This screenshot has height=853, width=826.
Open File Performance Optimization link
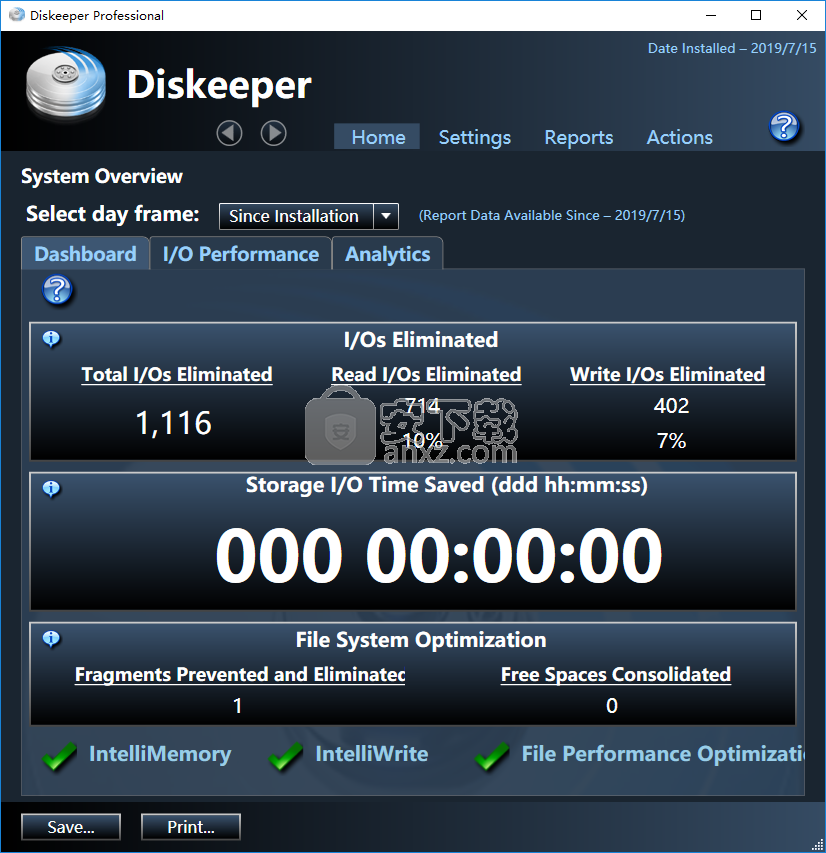[663, 753]
